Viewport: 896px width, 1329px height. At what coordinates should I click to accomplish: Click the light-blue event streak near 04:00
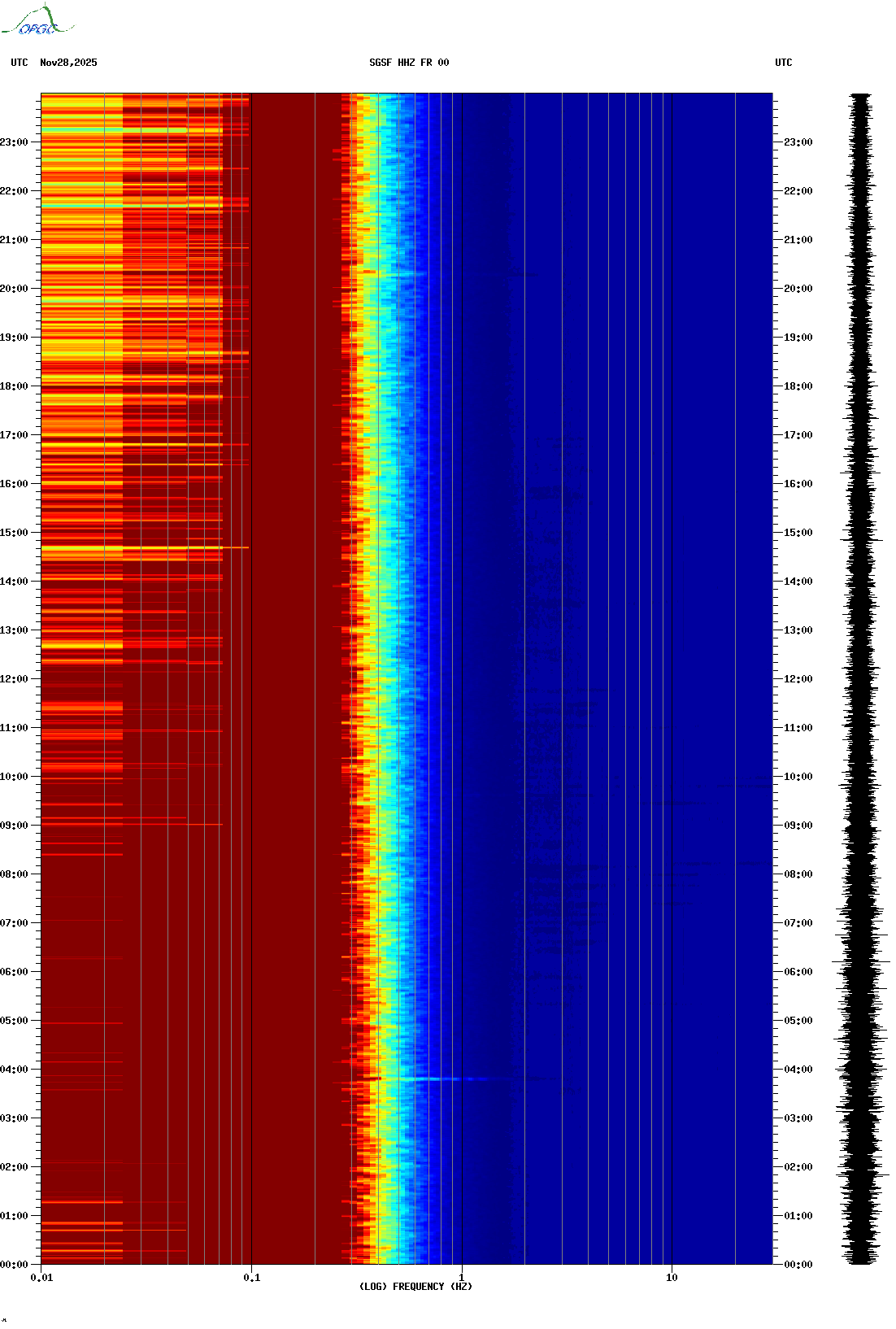pyautogui.click(x=443, y=1079)
